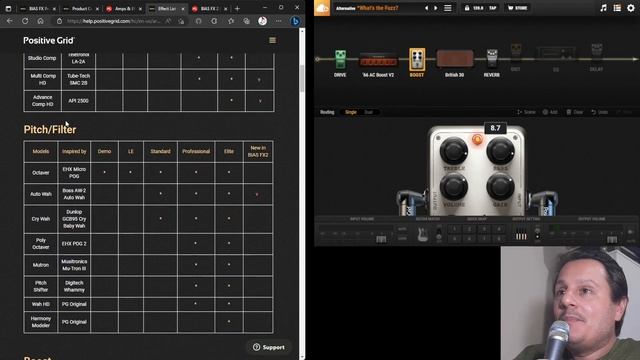The image size is (640, 360).
Task: Select the green DRIVE pedal
Action: click(x=340, y=60)
